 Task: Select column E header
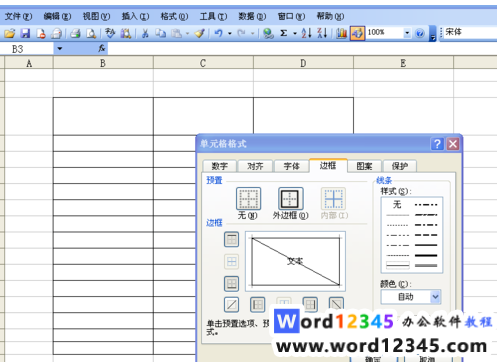pos(403,63)
